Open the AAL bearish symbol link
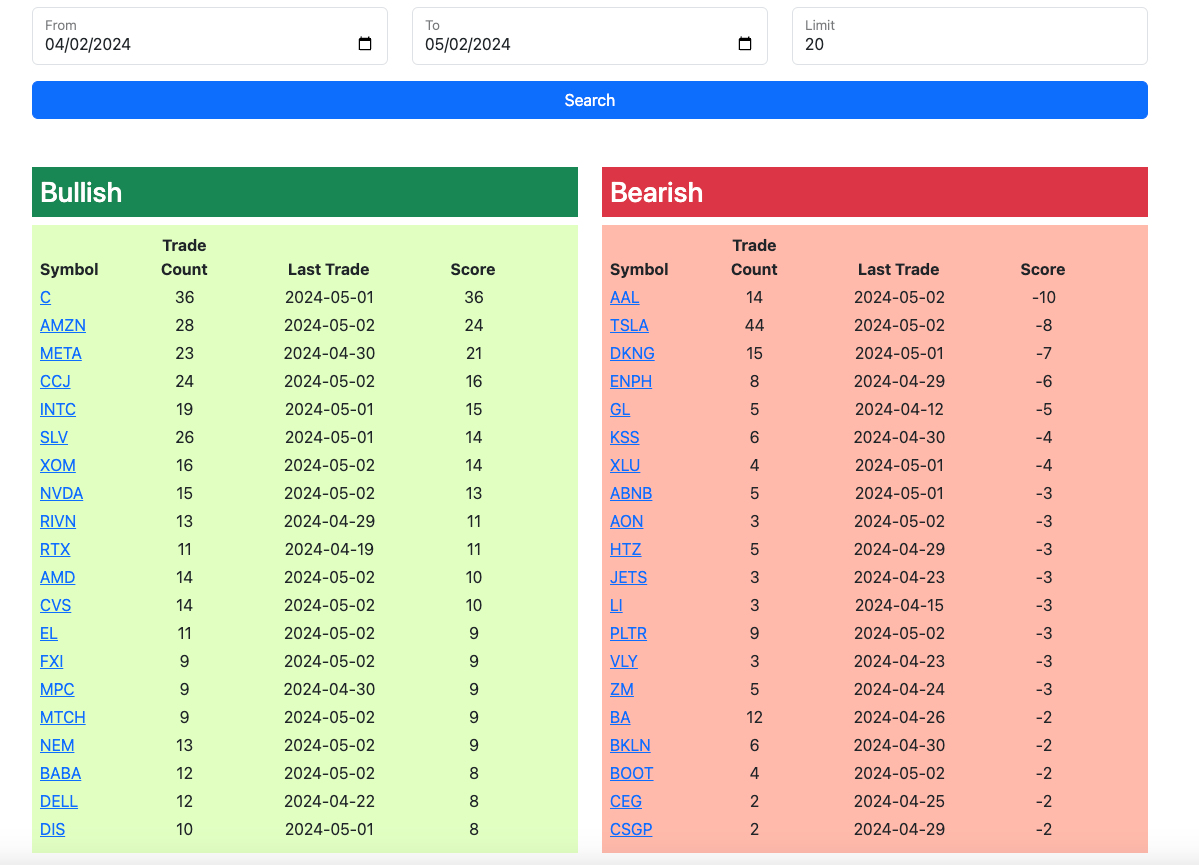1199x865 pixels. click(625, 298)
